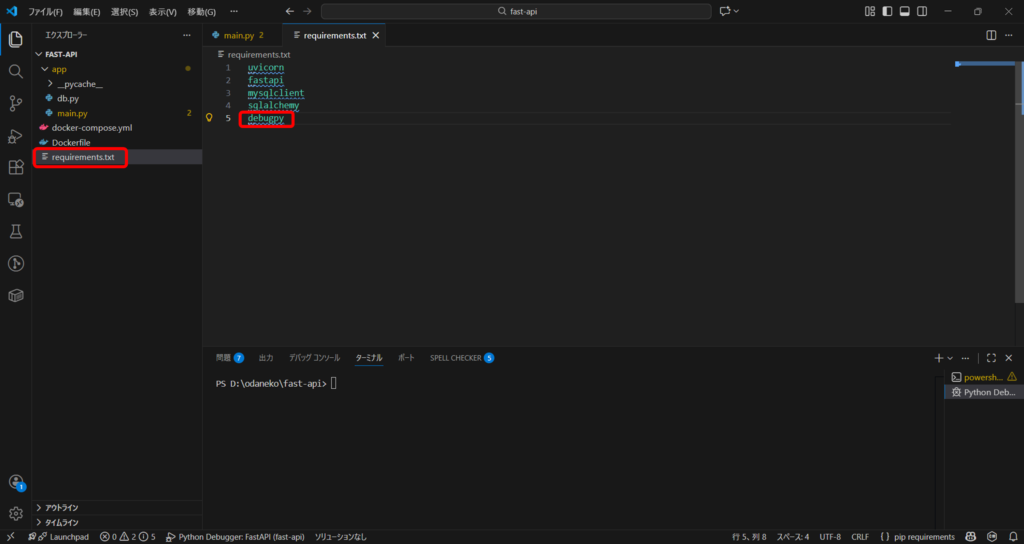1024x544 pixels.
Task: Expand the __pycache__ folder
Action: pyautogui.click(x=50, y=85)
